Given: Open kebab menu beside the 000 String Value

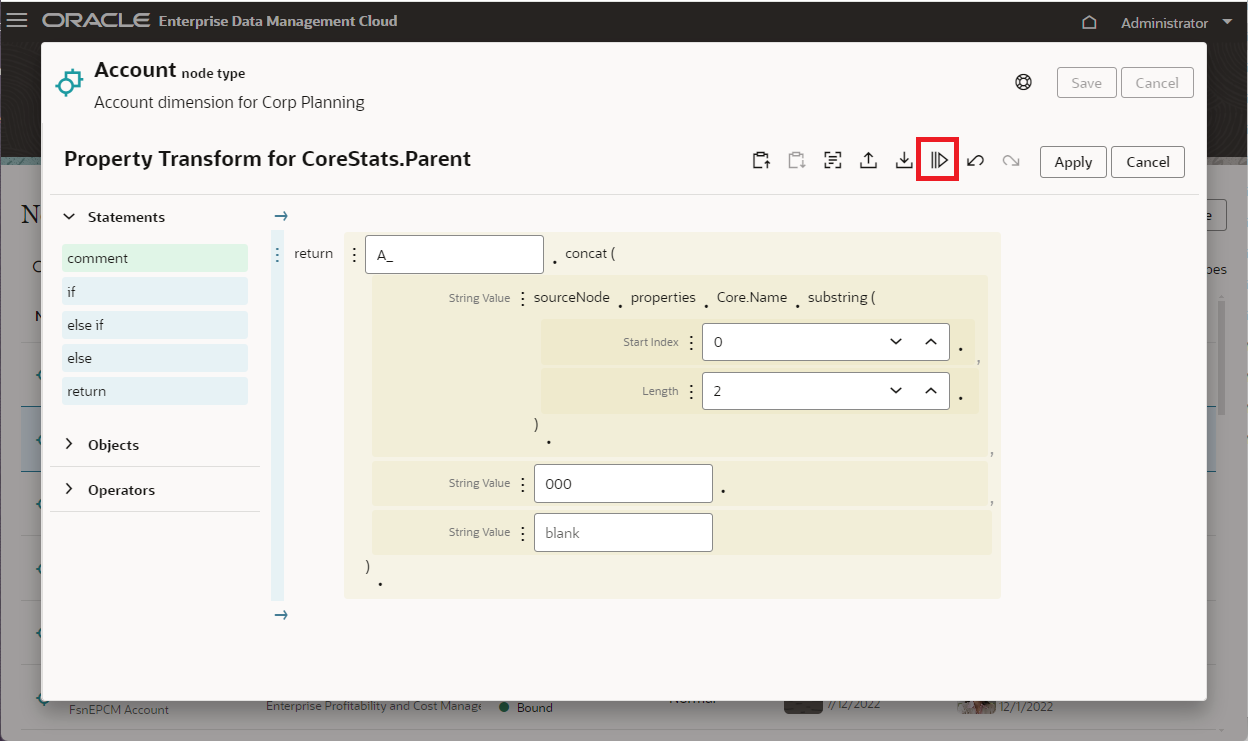Looking at the screenshot, I should coord(522,483).
